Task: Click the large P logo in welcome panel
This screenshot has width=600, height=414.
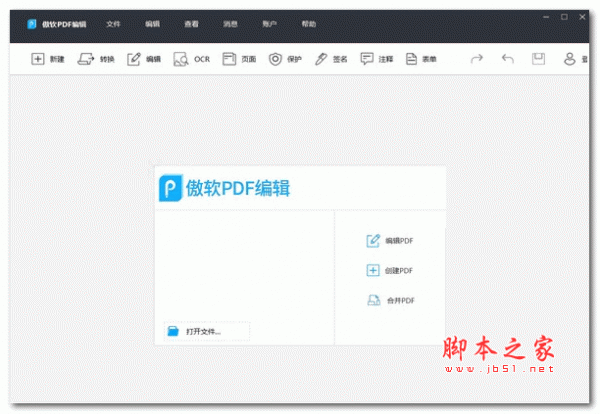Action: (170, 188)
